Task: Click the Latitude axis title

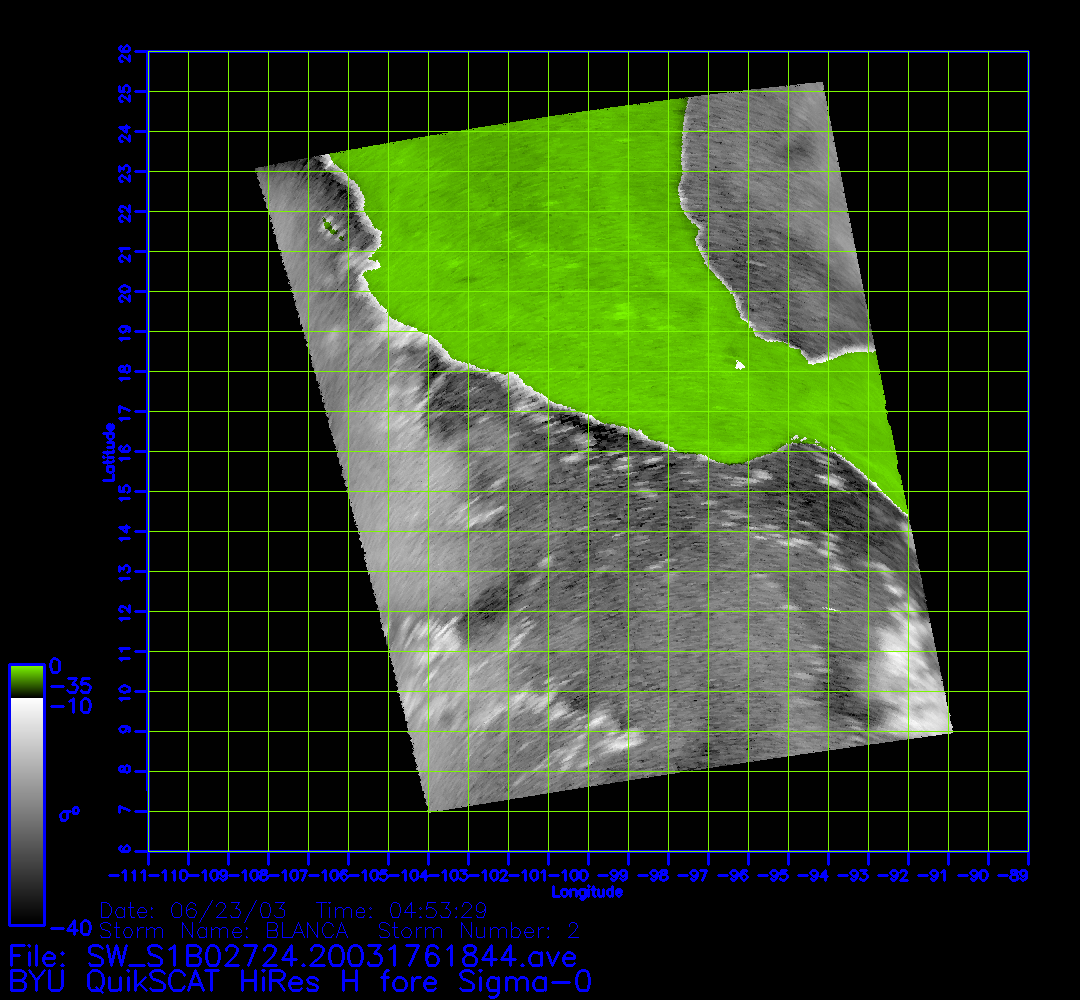Action: coord(106,451)
